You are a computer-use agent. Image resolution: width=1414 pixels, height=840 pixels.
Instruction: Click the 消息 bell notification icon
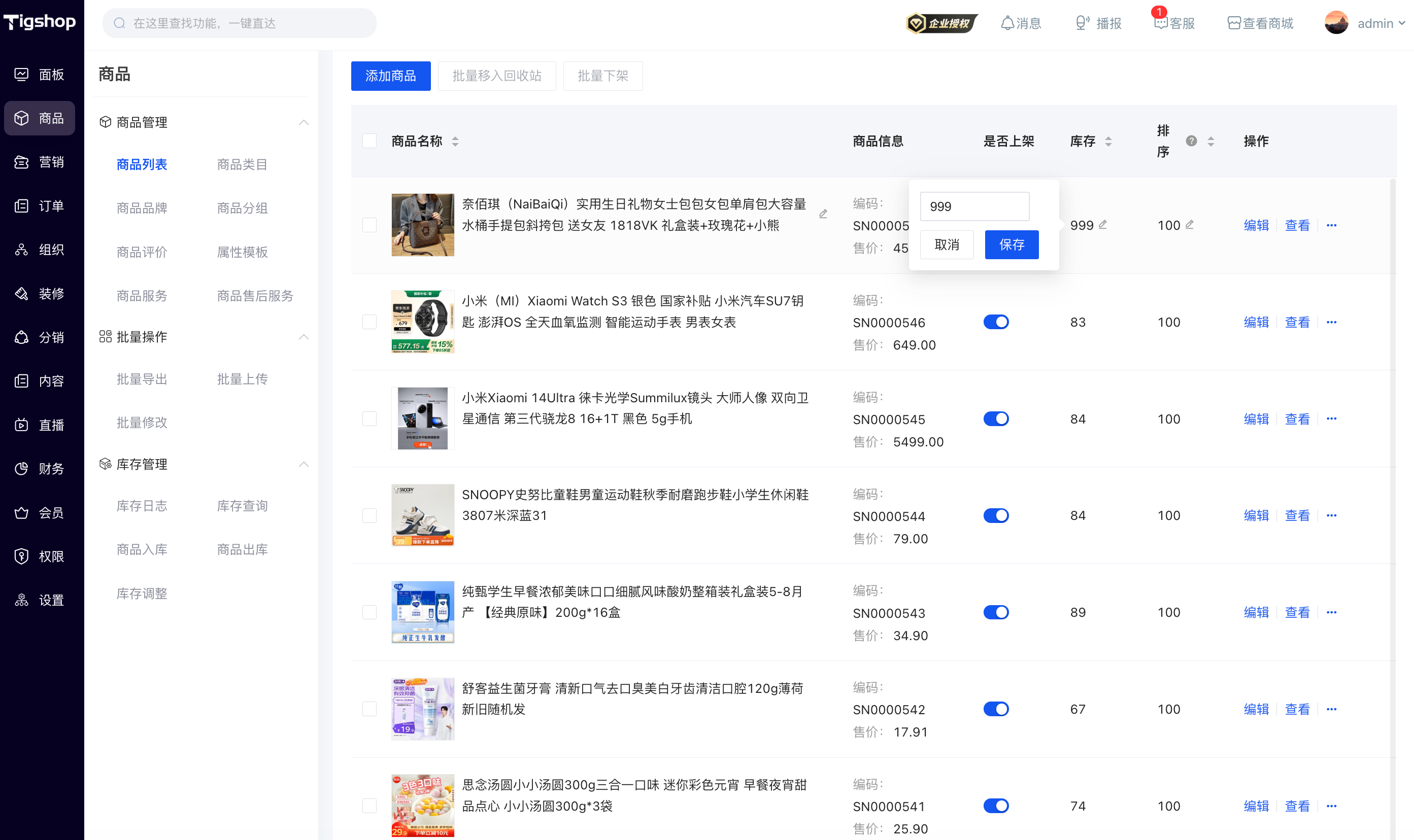[1007, 23]
